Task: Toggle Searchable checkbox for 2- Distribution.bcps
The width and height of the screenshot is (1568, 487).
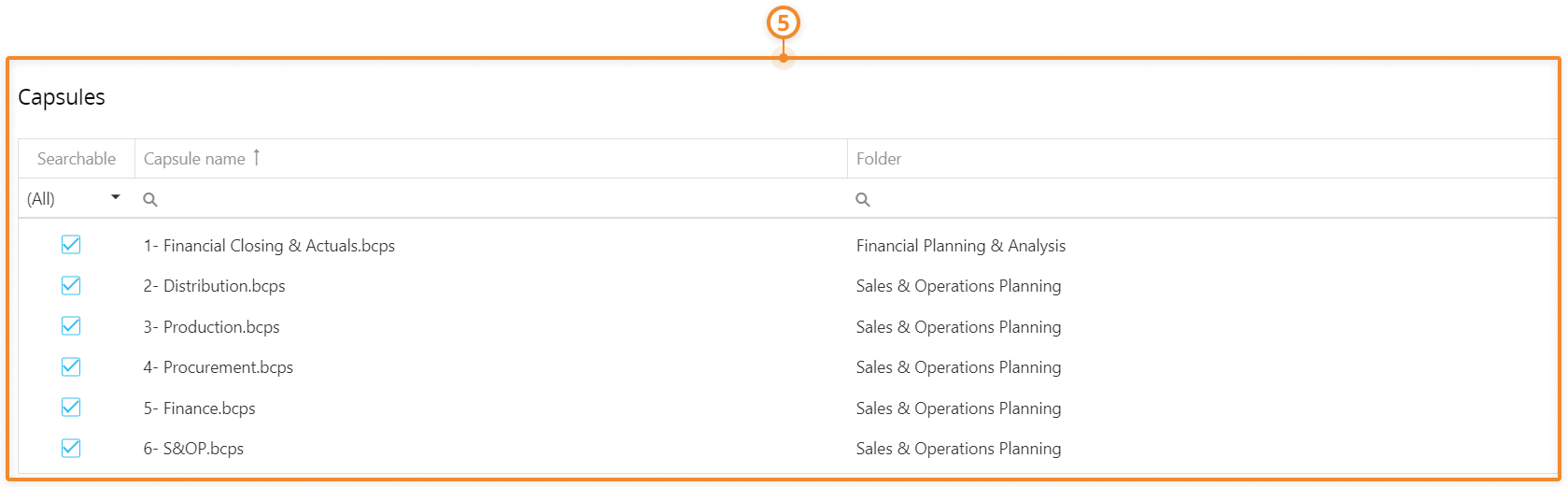Action: (71, 286)
